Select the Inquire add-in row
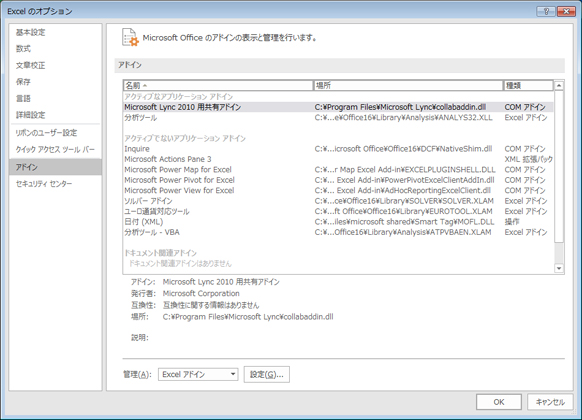 (x=338, y=149)
